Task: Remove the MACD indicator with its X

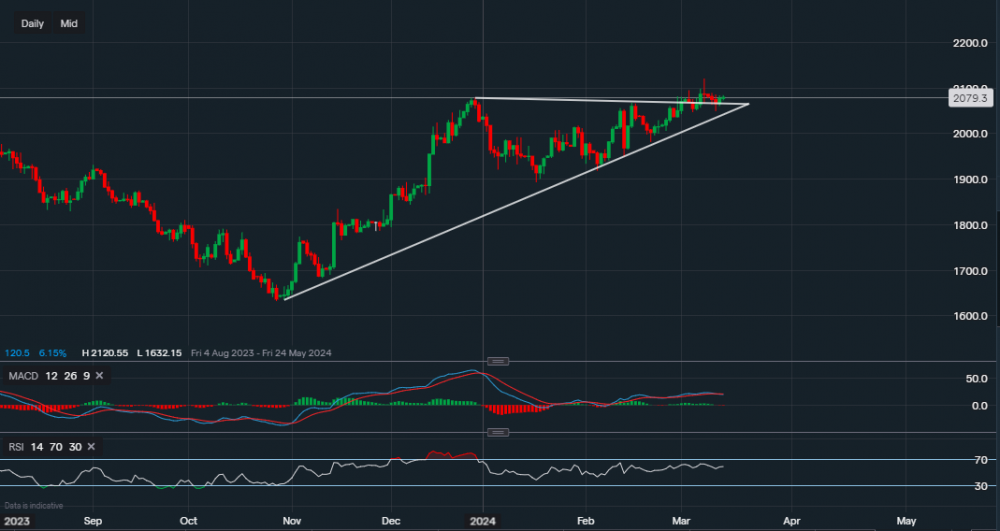Action: tap(99, 375)
